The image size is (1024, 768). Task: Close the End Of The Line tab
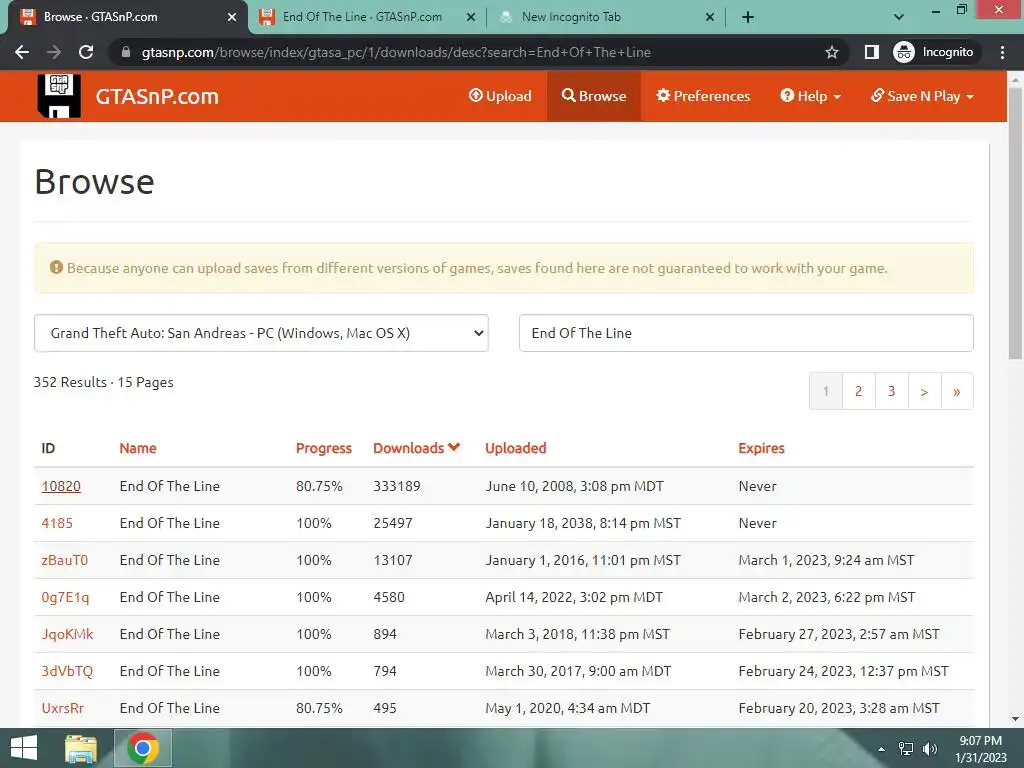(471, 17)
